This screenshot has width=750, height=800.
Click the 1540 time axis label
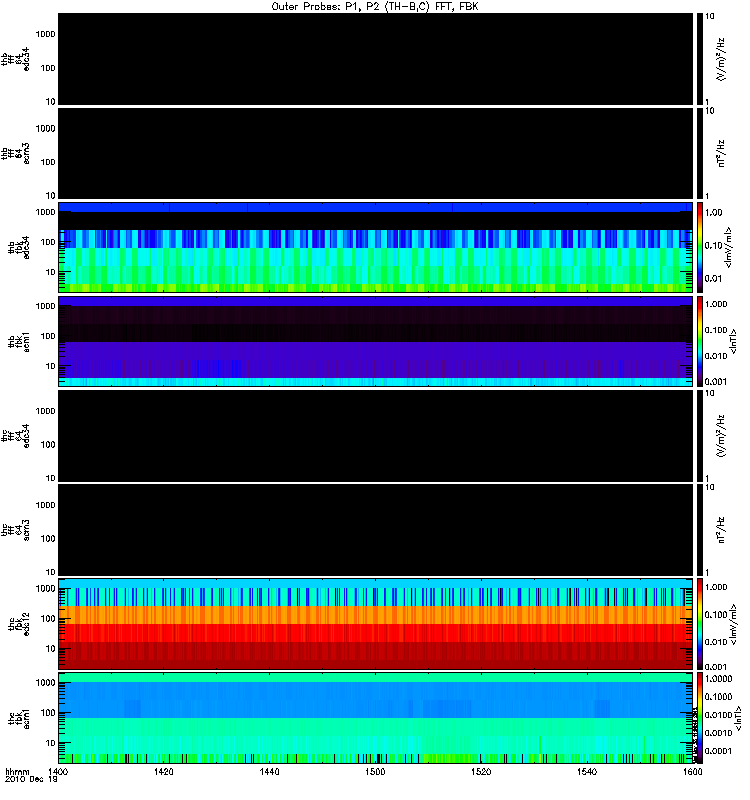[587, 771]
